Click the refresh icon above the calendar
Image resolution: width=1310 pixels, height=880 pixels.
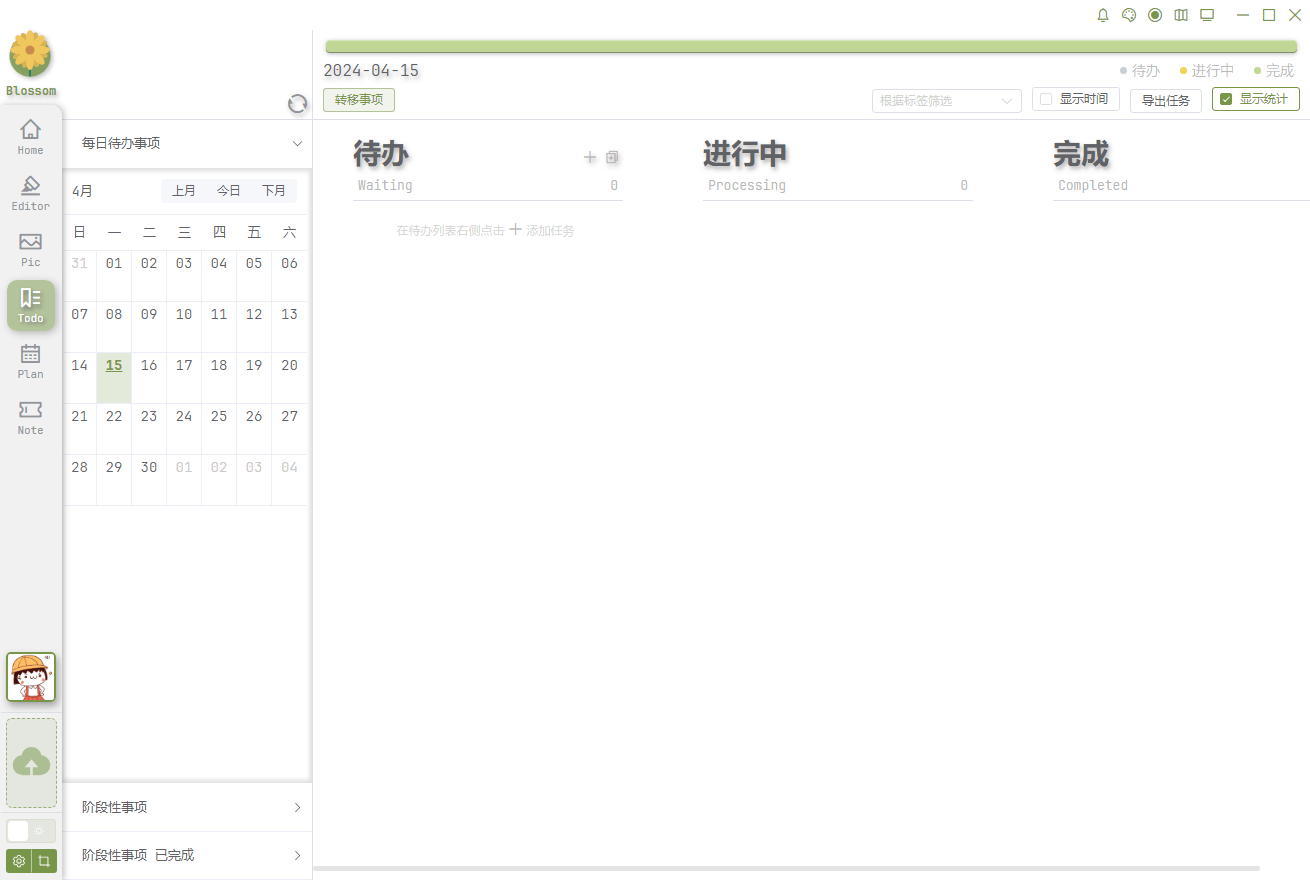[297, 104]
